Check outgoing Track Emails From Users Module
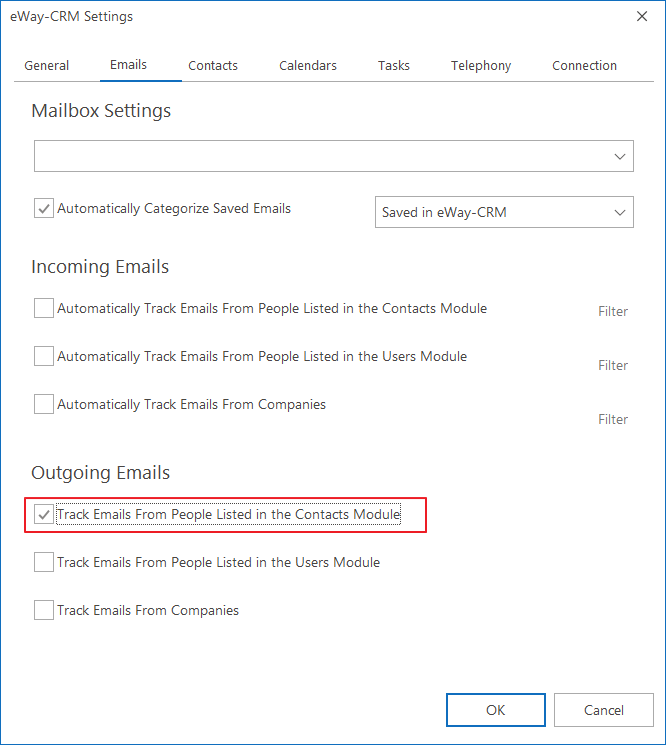This screenshot has width=666, height=745. pos(44,562)
